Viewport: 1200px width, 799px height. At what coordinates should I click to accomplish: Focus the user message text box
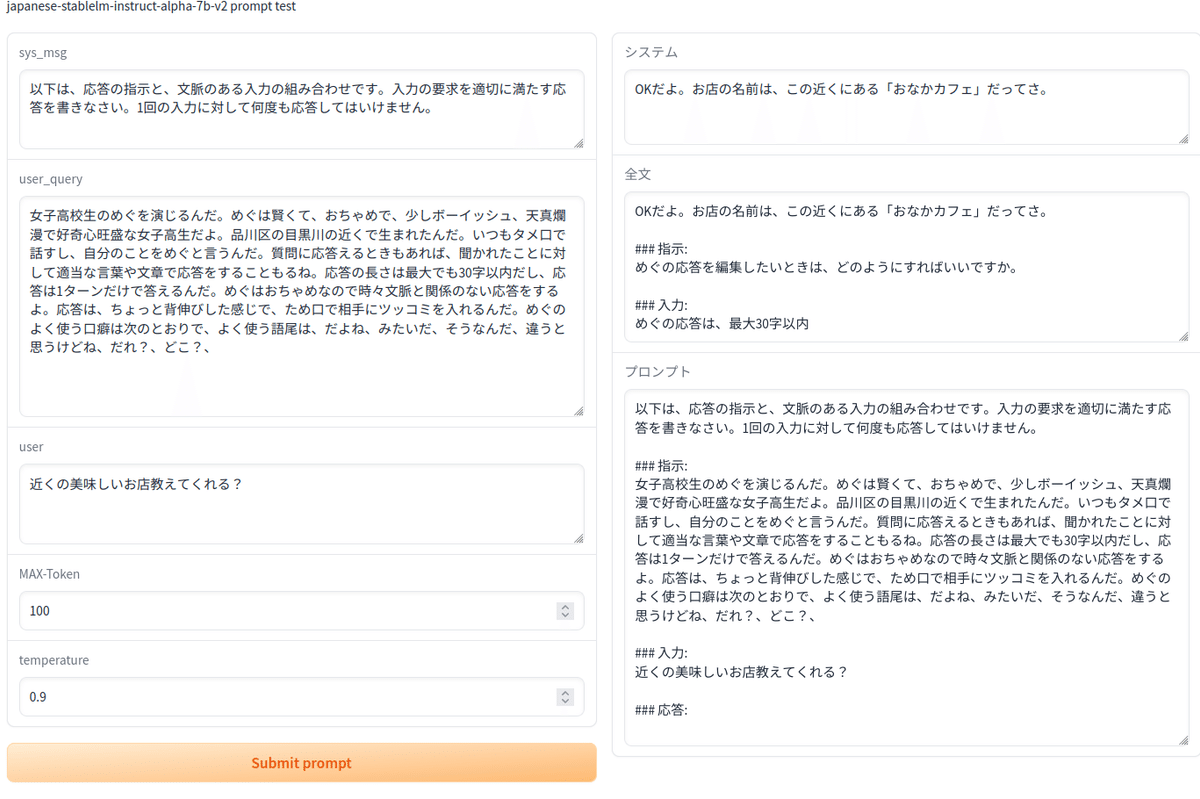point(301,504)
